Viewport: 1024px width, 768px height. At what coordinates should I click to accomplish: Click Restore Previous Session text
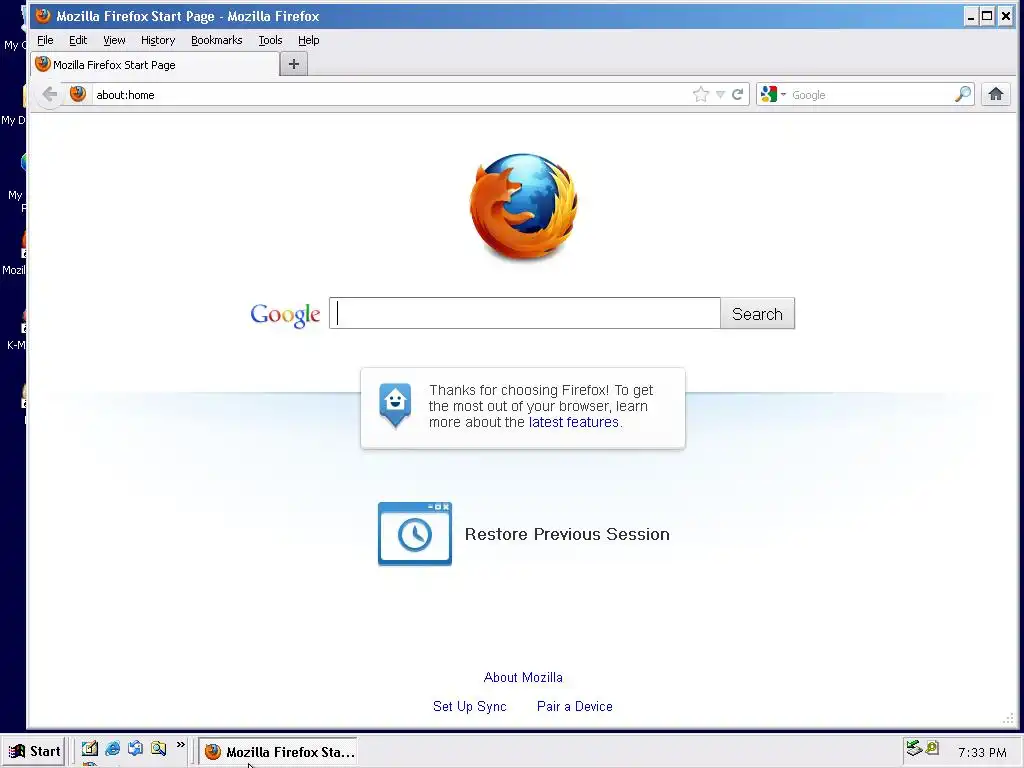pyautogui.click(x=567, y=534)
